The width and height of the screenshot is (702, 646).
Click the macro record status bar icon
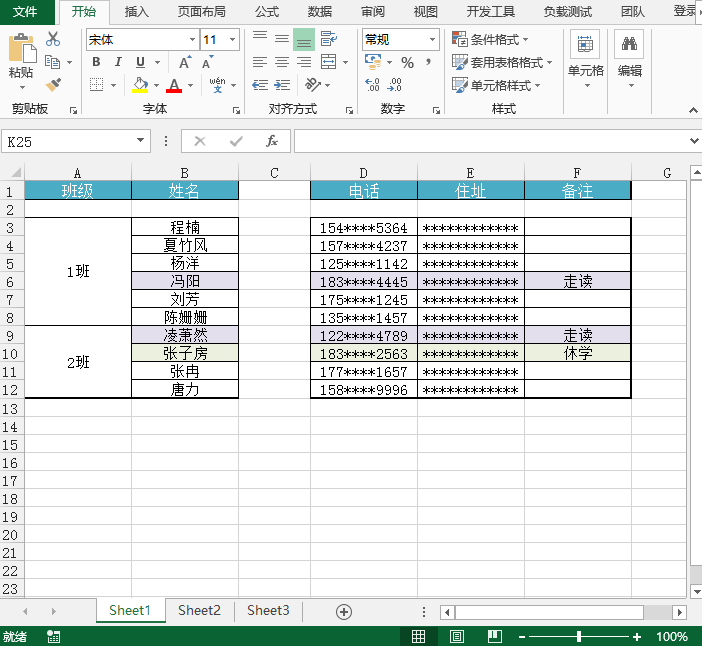tap(53, 636)
